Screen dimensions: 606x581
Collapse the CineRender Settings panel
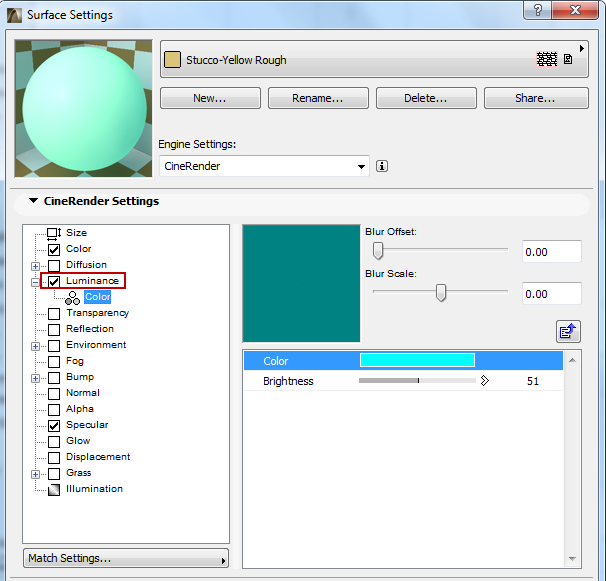(x=34, y=201)
